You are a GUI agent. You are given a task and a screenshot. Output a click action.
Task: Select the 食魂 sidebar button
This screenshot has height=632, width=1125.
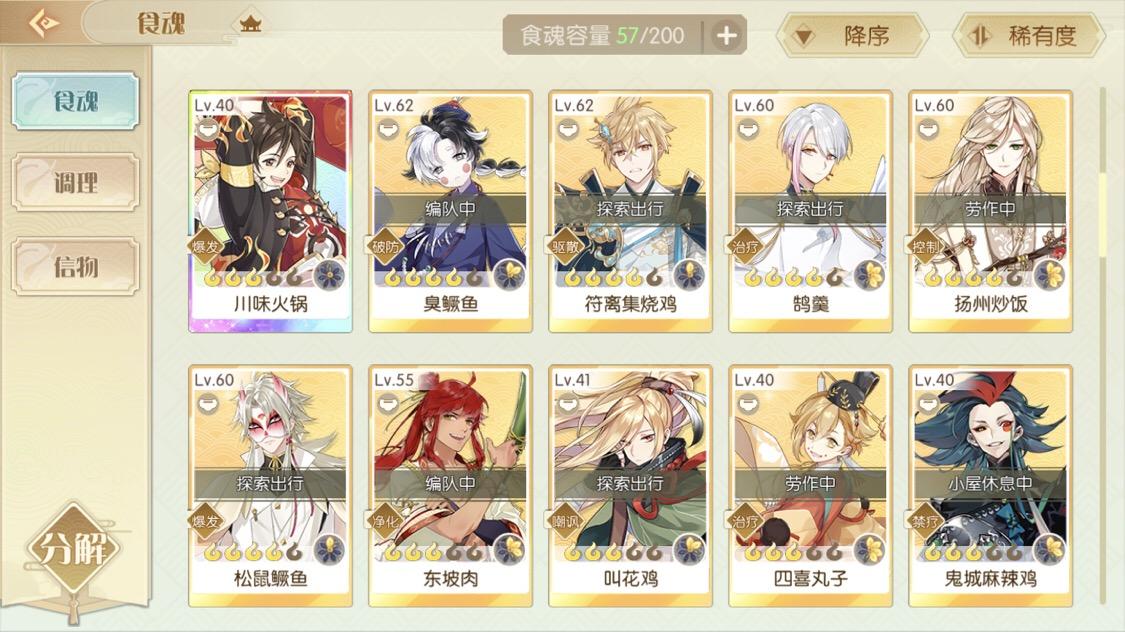pyautogui.click(x=76, y=100)
